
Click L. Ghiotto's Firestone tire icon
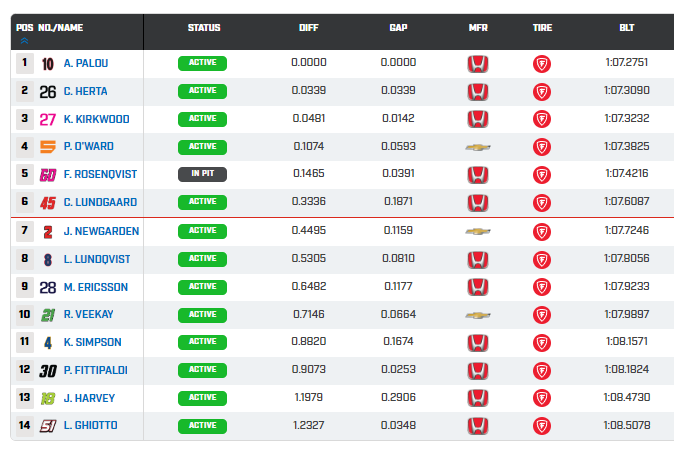click(x=541, y=426)
